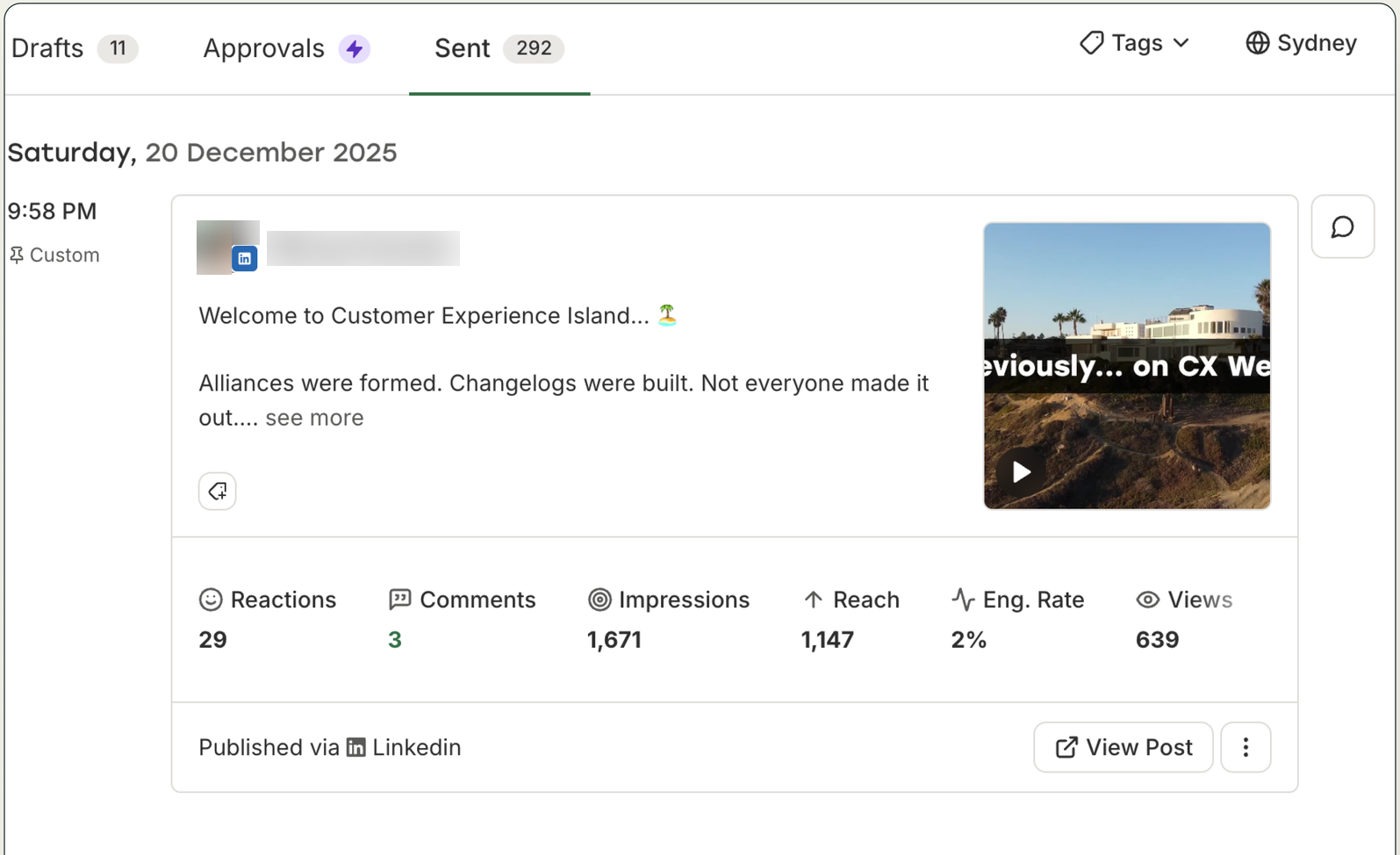Click the views value 639
The width and height of the screenshot is (1400, 855).
click(1157, 640)
